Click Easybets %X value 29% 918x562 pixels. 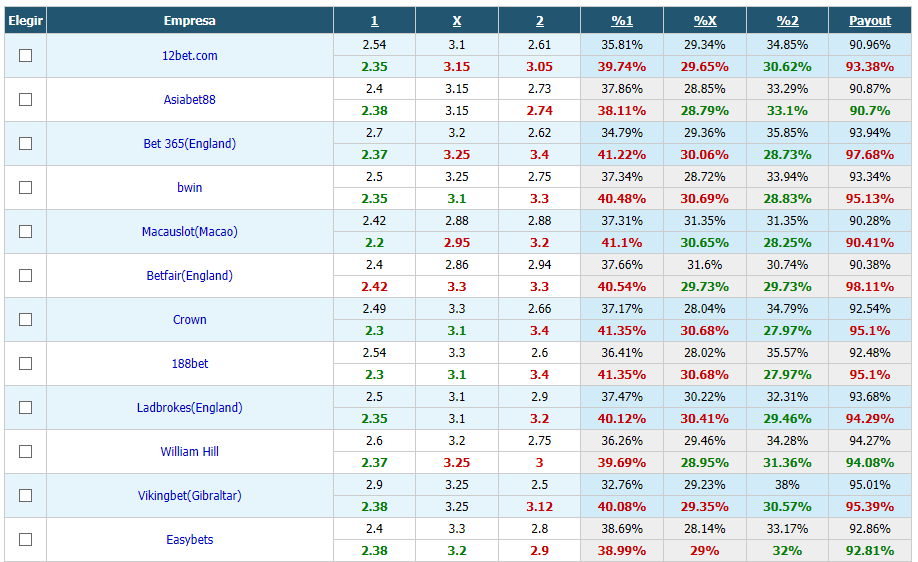(x=705, y=551)
